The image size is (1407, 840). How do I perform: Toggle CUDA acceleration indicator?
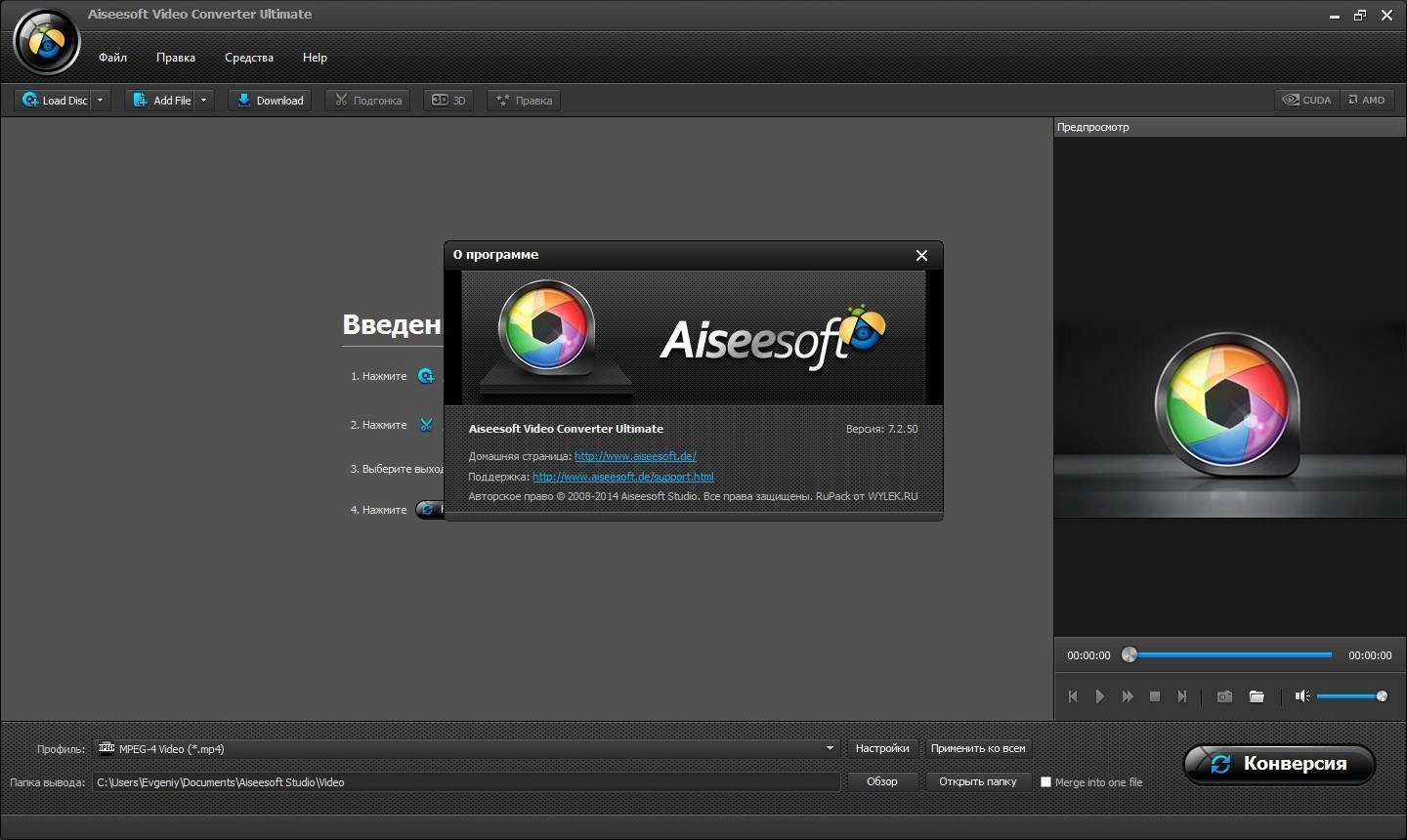1306,100
